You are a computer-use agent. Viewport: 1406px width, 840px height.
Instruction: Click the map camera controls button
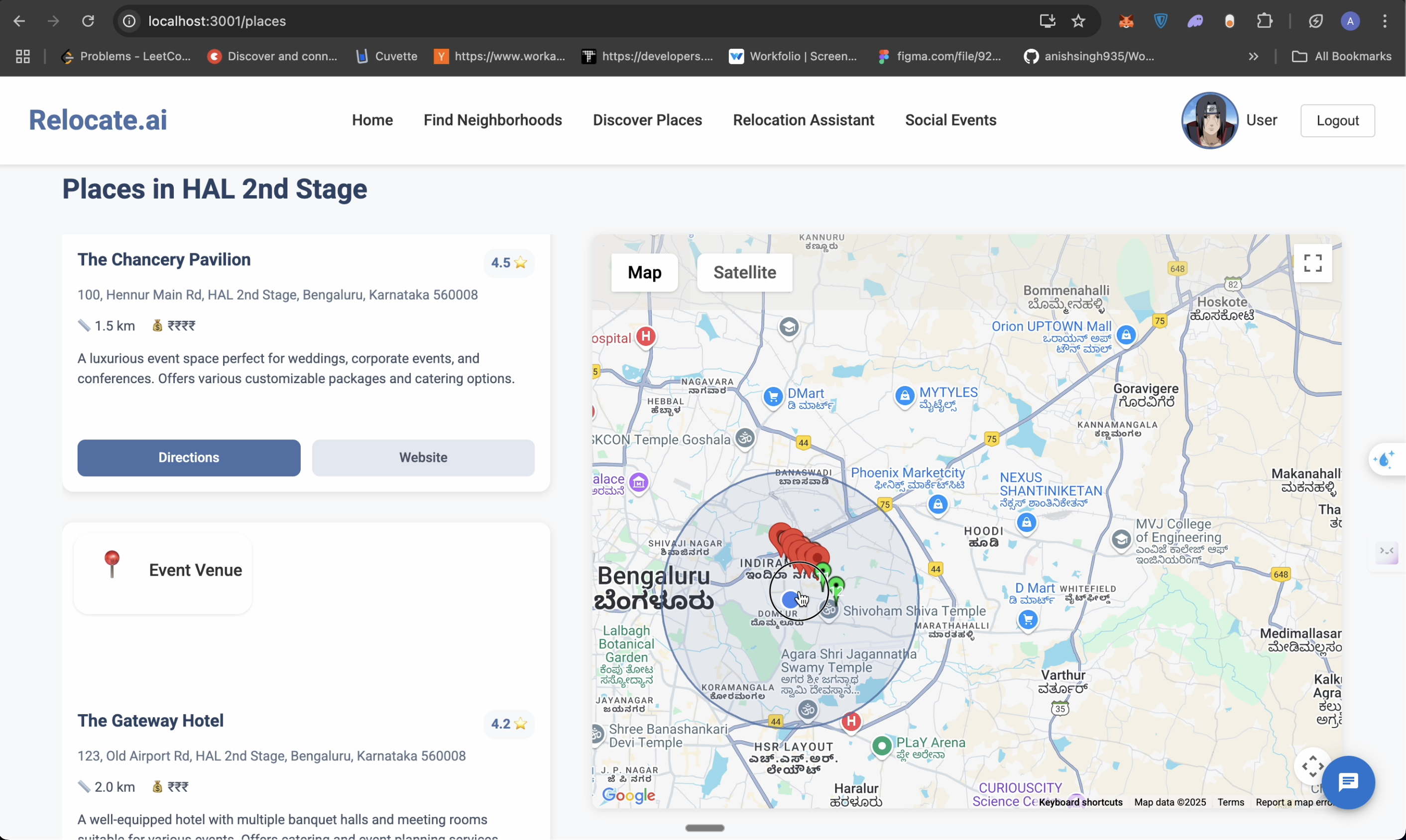[x=1312, y=767]
